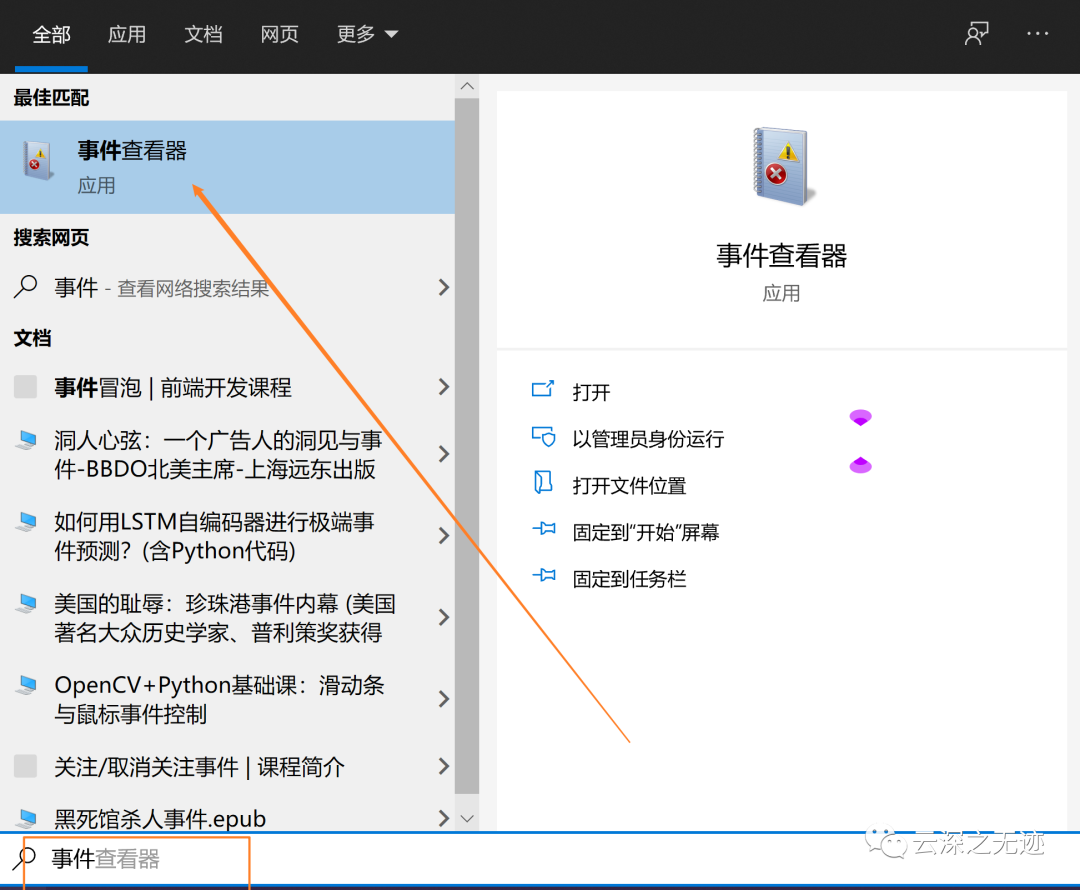The image size is (1080, 890).
Task: Click the 以管理员身份运行 shield icon
Action: tap(544, 438)
